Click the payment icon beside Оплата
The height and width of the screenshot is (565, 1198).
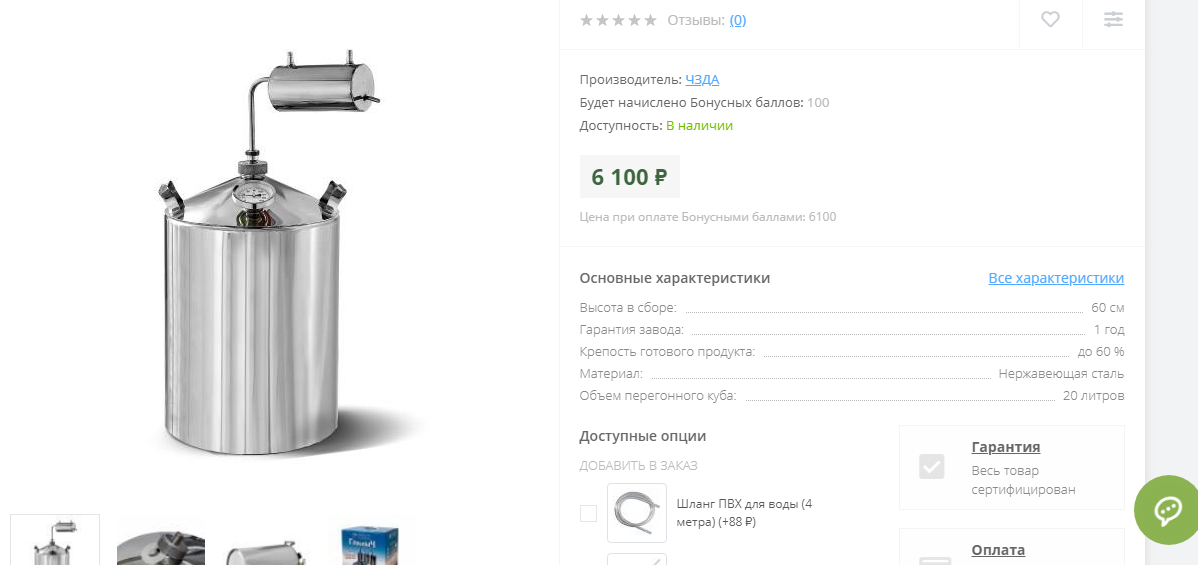[x=934, y=560]
